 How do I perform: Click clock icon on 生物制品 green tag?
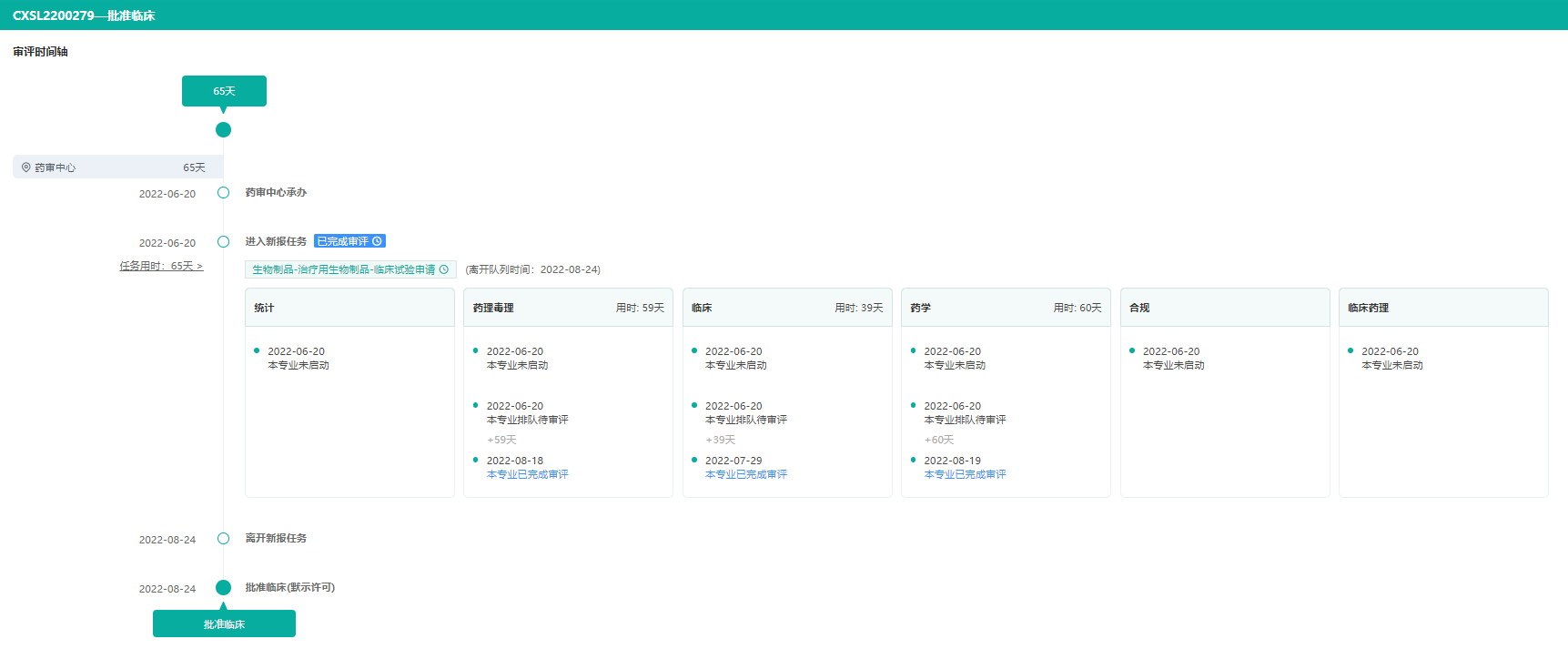coord(444,269)
